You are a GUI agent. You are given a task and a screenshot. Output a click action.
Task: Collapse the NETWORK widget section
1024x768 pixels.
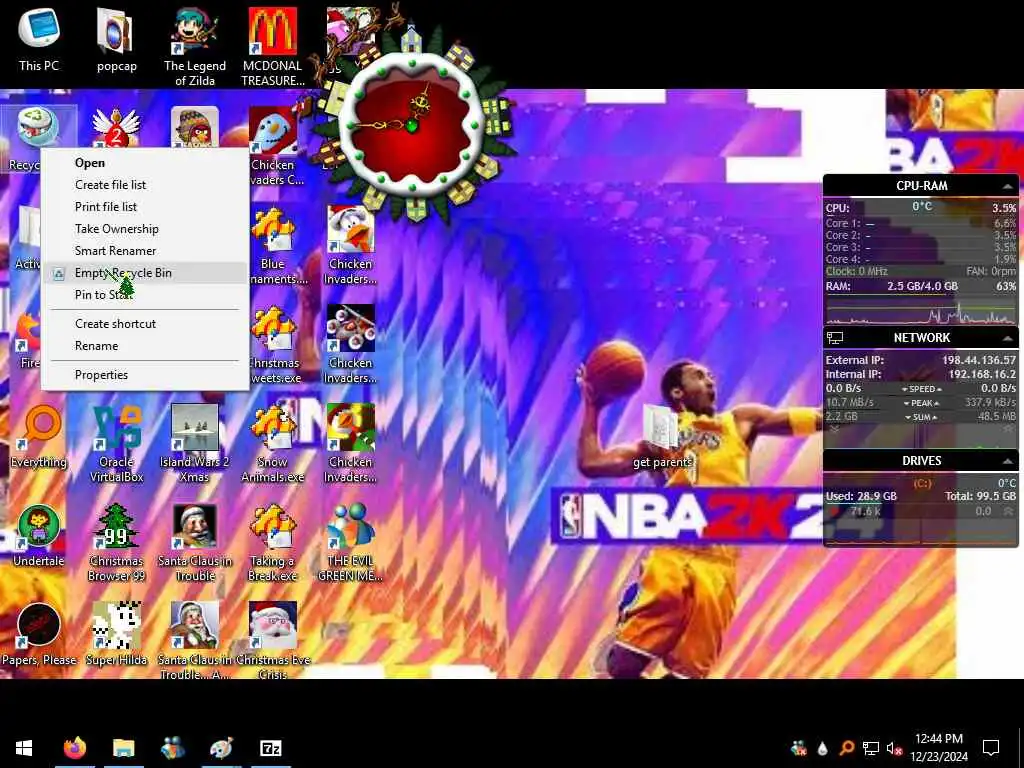(x=1007, y=338)
